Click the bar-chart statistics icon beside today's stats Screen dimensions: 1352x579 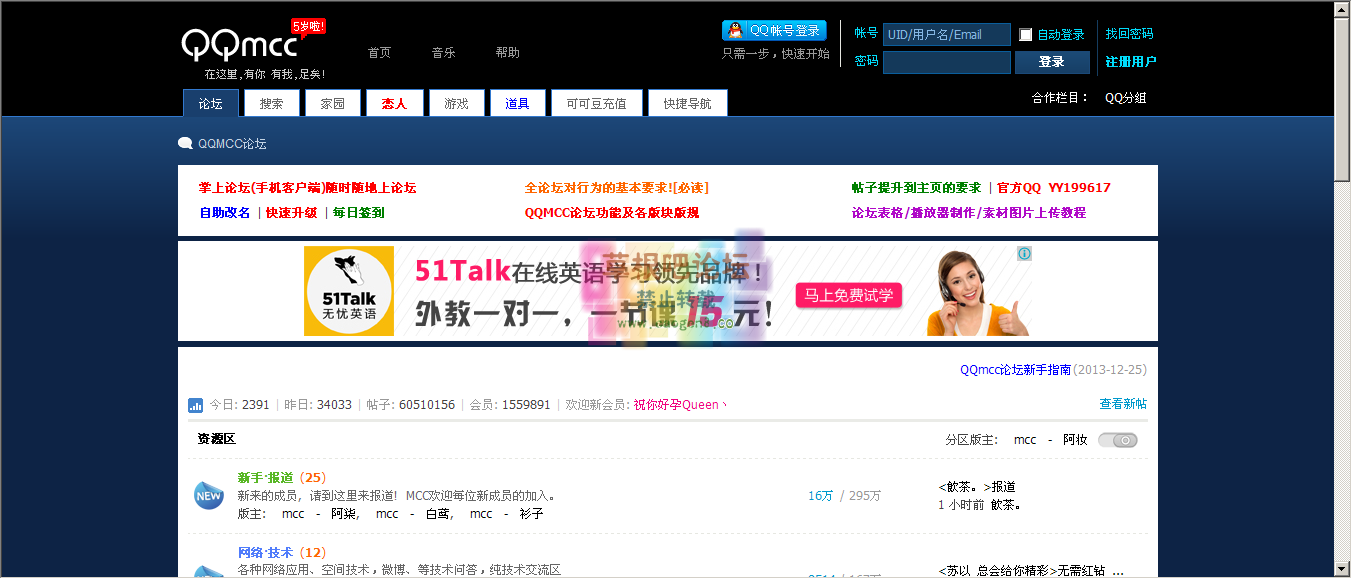[x=195, y=405]
